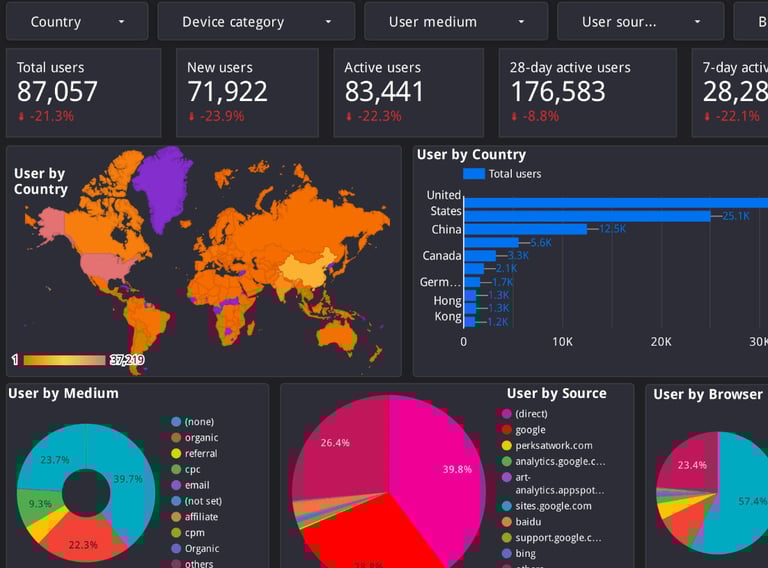
Task: Click the sites.google.com legend entry
Action: (547, 506)
